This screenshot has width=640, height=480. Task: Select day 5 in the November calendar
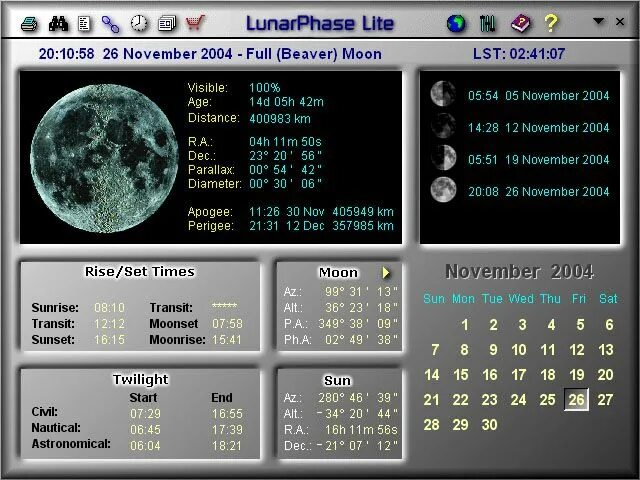click(580, 325)
